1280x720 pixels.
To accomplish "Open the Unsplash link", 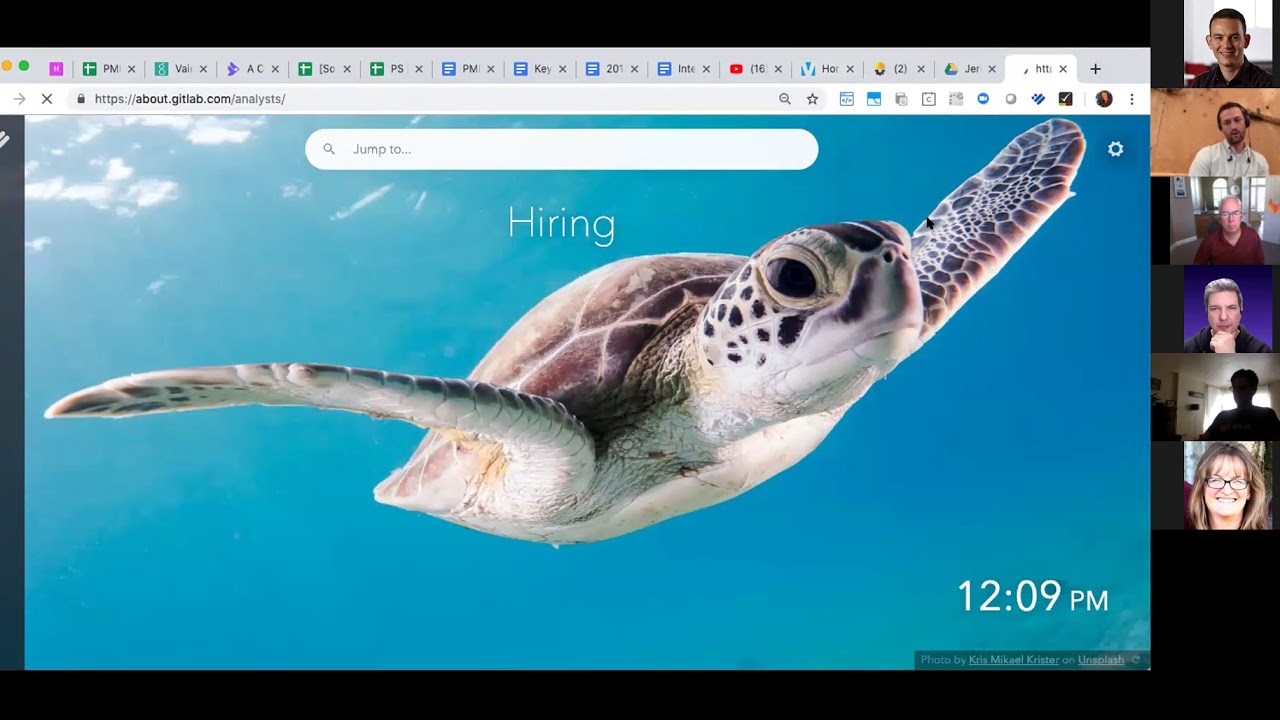I will point(1101,660).
